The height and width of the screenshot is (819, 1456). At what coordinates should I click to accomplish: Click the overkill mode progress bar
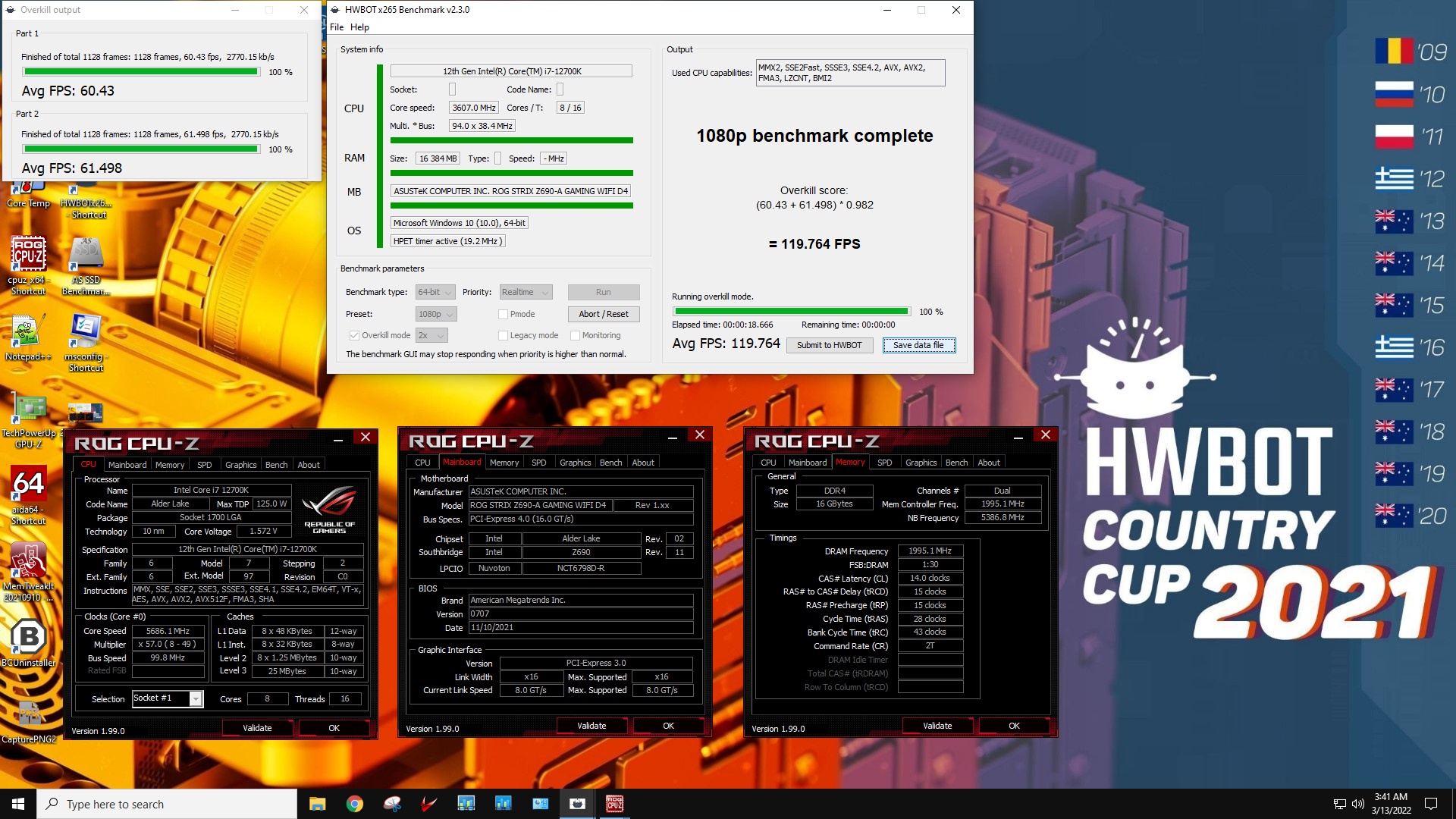click(792, 312)
